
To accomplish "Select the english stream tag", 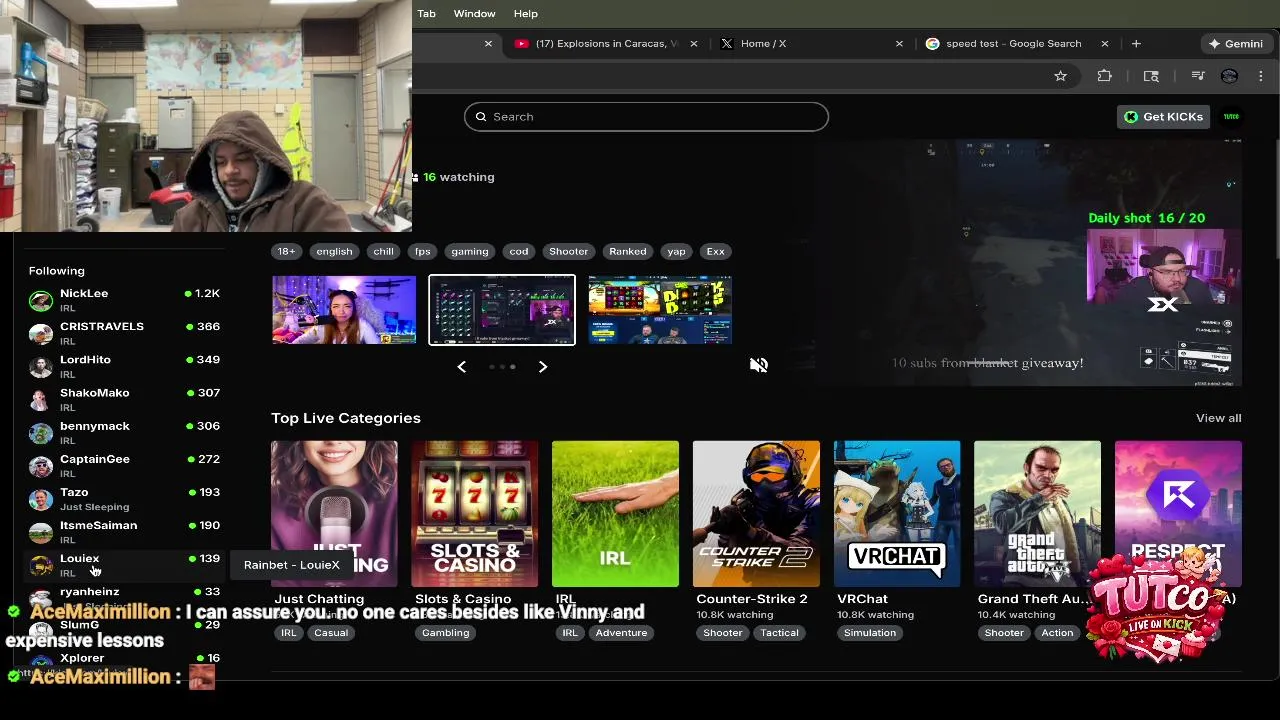I will 334,252.
